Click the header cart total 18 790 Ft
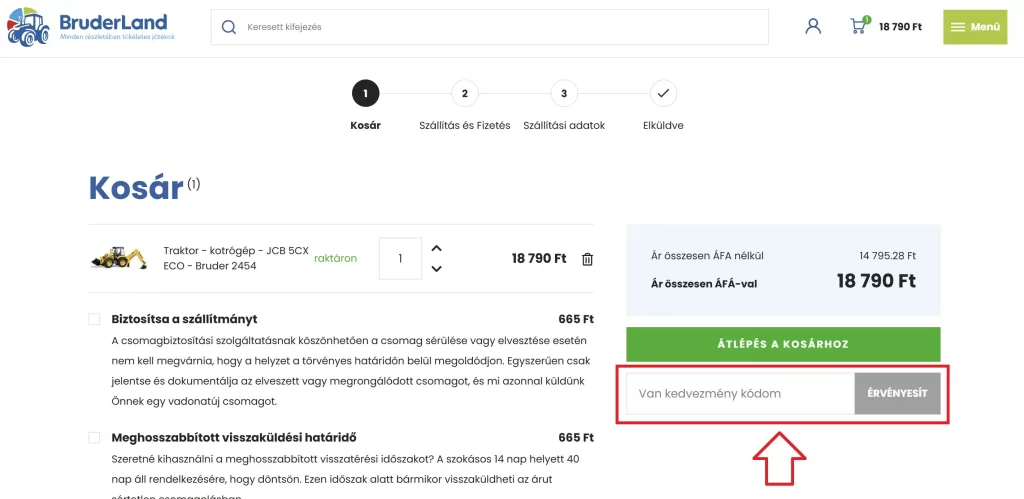Screen dimensions: 1024x499 [901, 27]
